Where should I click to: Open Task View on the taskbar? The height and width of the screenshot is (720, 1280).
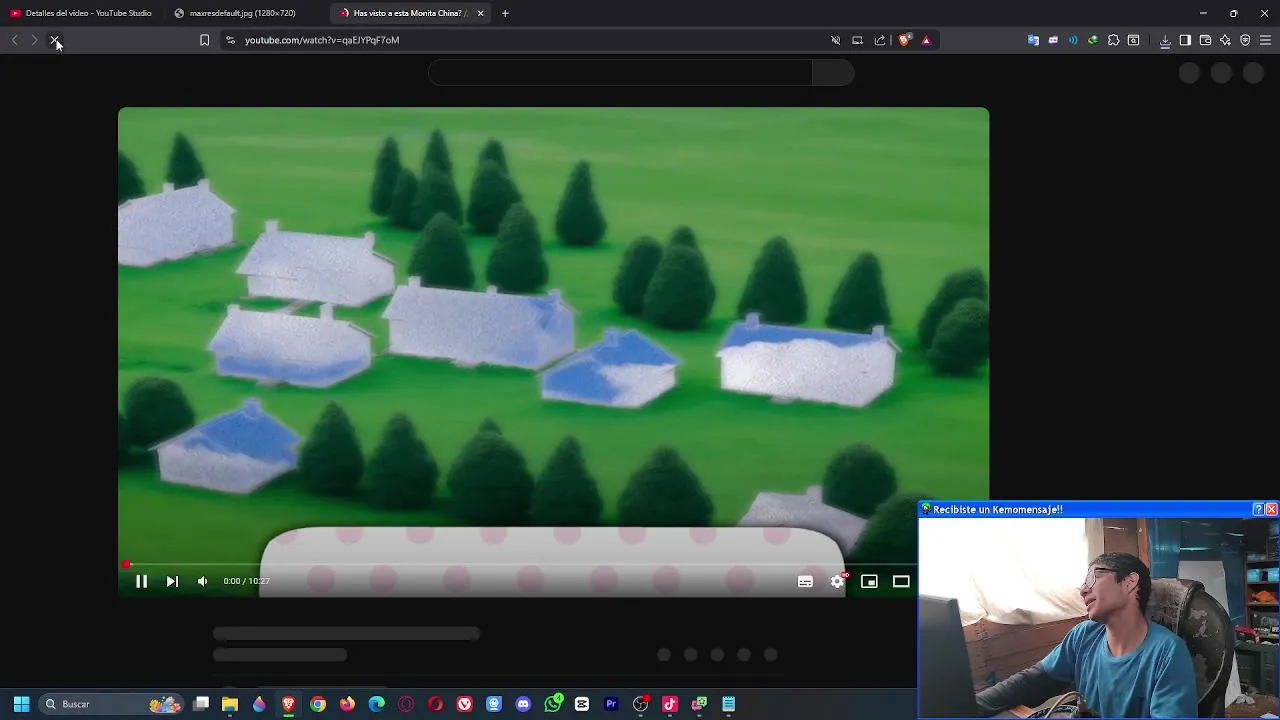(x=201, y=704)
